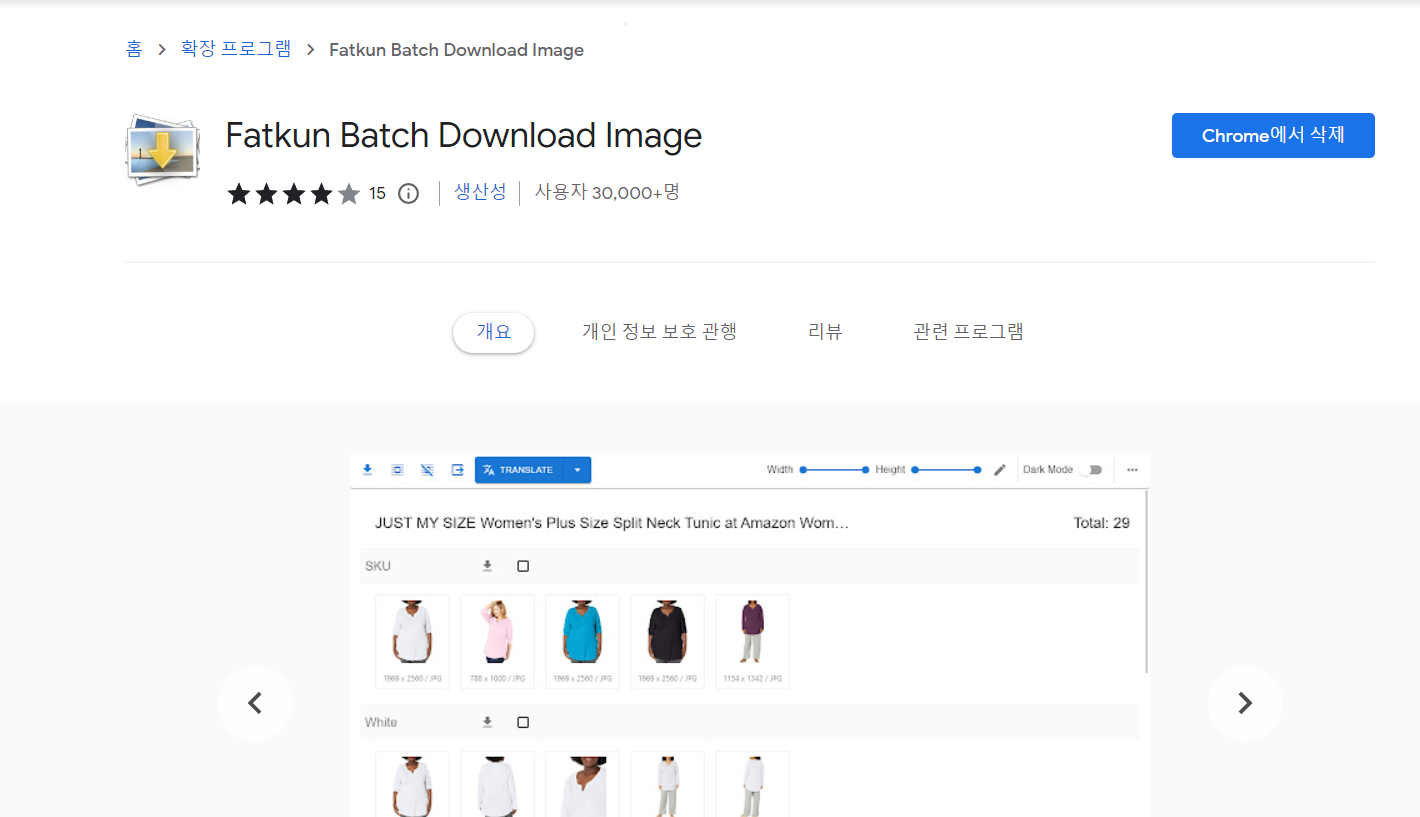Click the select-all icon in preview toolbar
Screen dimensions: 1420x817
(397, 469)
